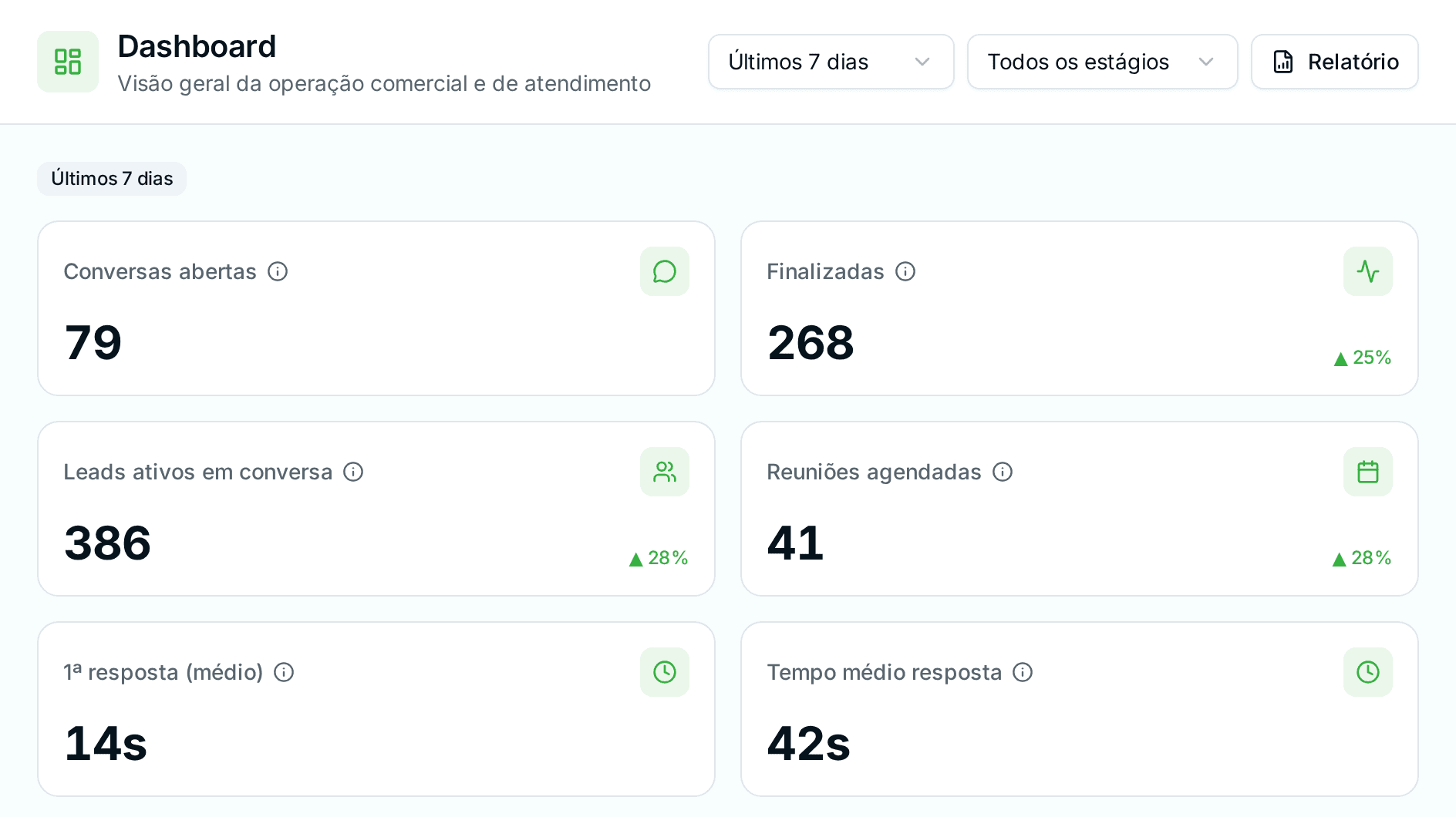The width and height of the screenshot is (1456, 817).
Task: Show info tooltip for Finalizadas
Action: coord(905,271)
